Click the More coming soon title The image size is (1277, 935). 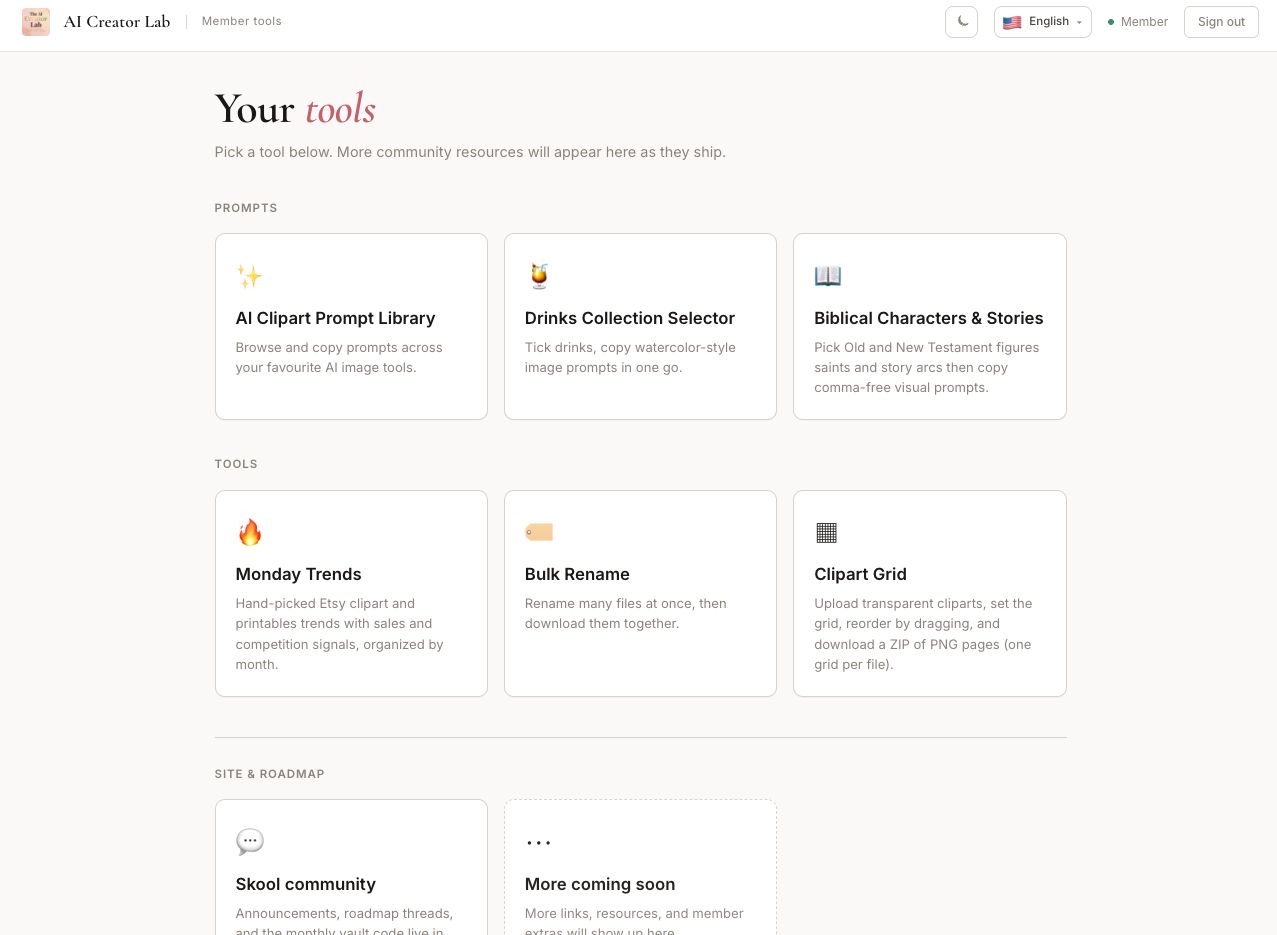point(600,884)
